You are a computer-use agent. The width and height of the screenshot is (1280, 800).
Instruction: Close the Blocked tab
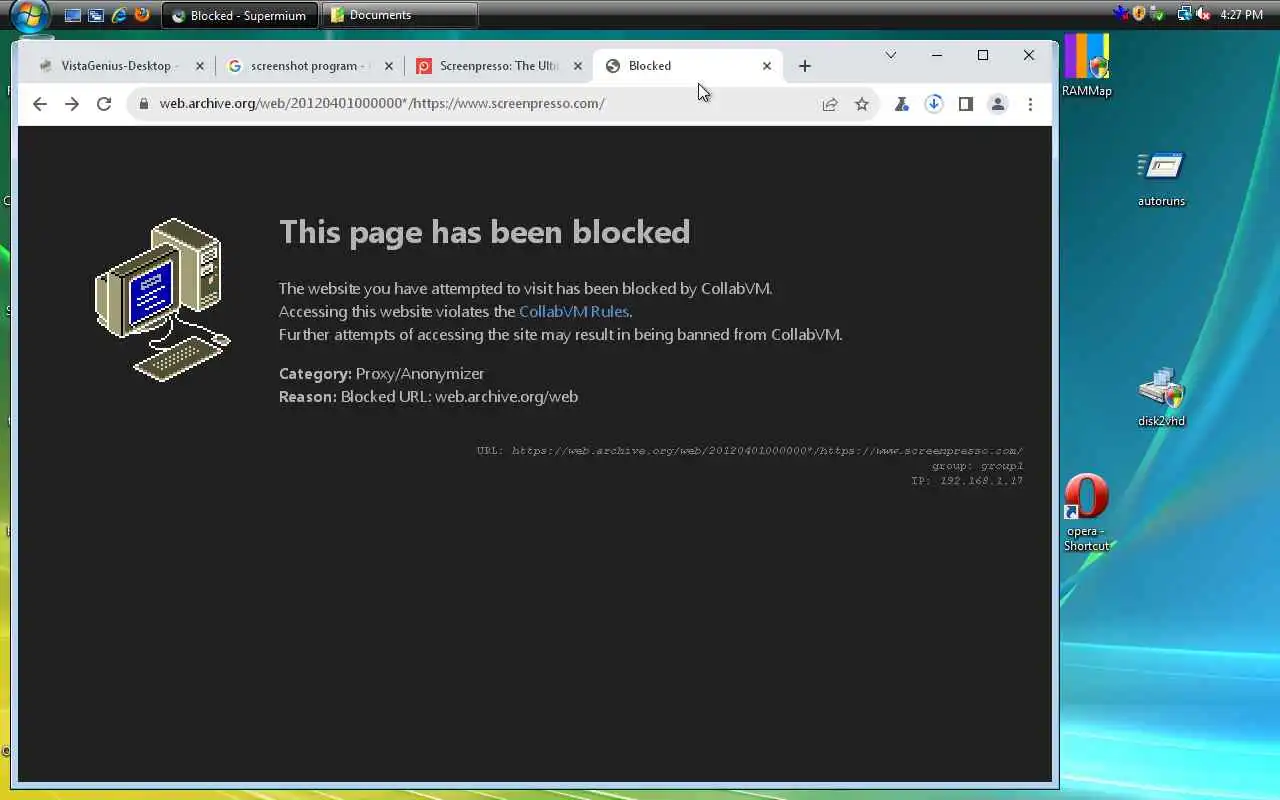pyautogui.click(x=767, y=66)
